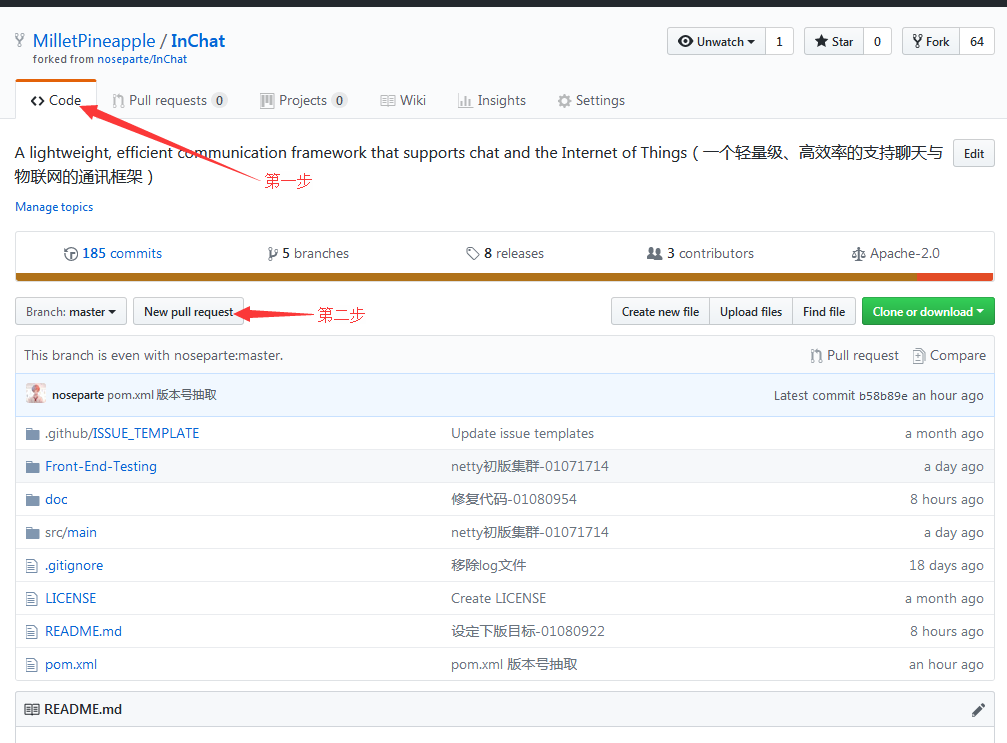Open latest commit hash b58b89e
The height and width of the screenshot is (743, 1007).
tap(883, 396)
